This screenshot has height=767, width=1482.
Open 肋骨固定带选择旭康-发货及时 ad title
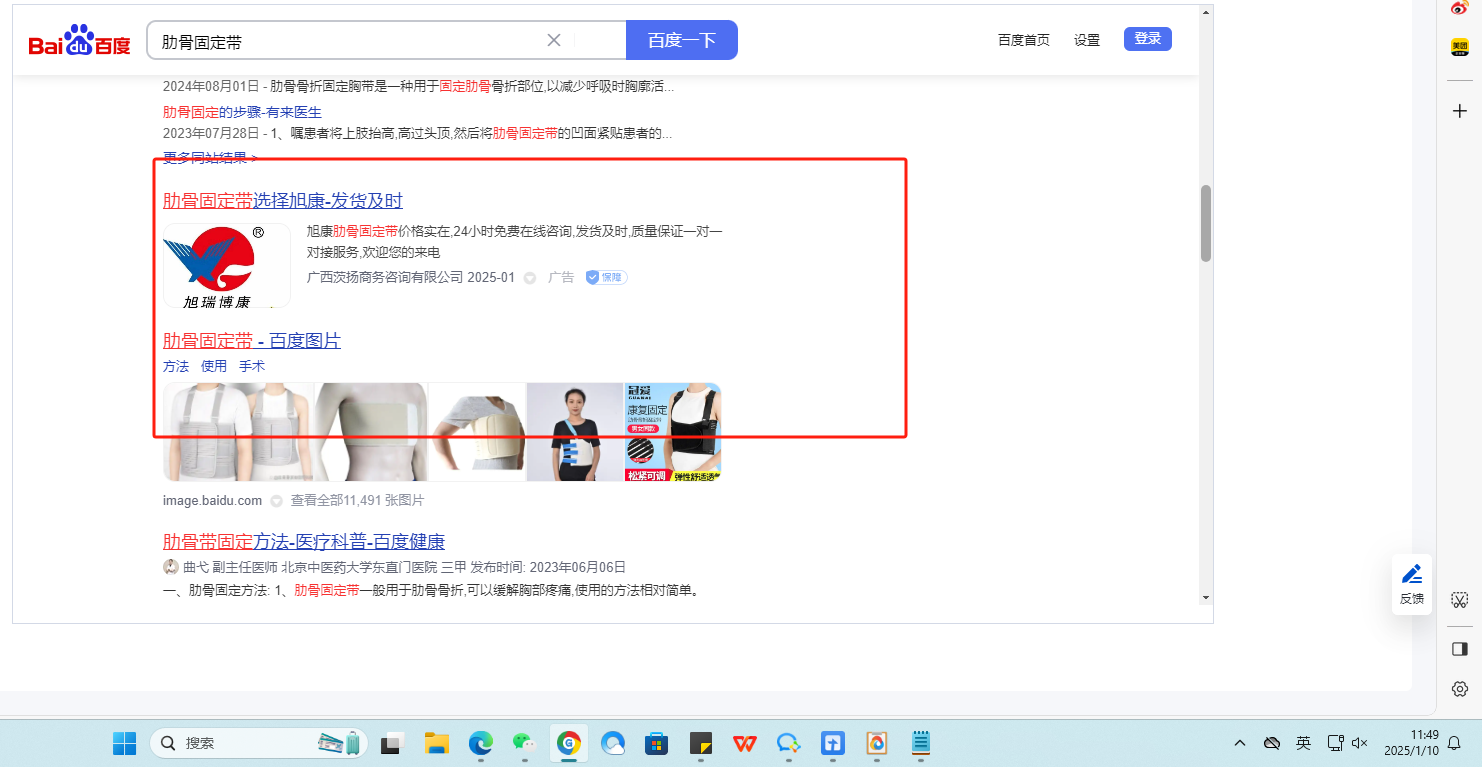[x=283, y=200]
